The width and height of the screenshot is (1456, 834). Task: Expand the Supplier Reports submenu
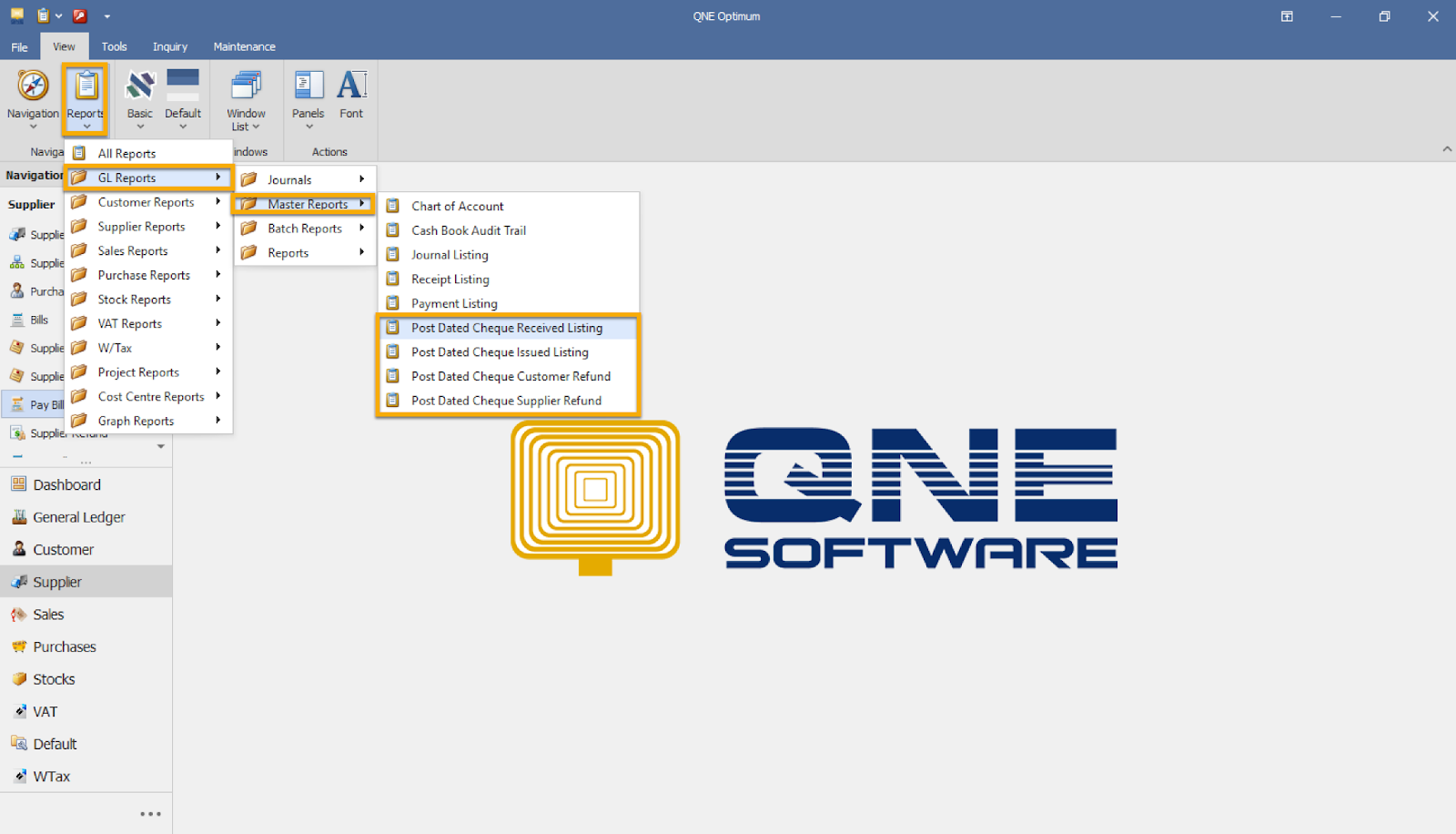(x=149, y=227)
